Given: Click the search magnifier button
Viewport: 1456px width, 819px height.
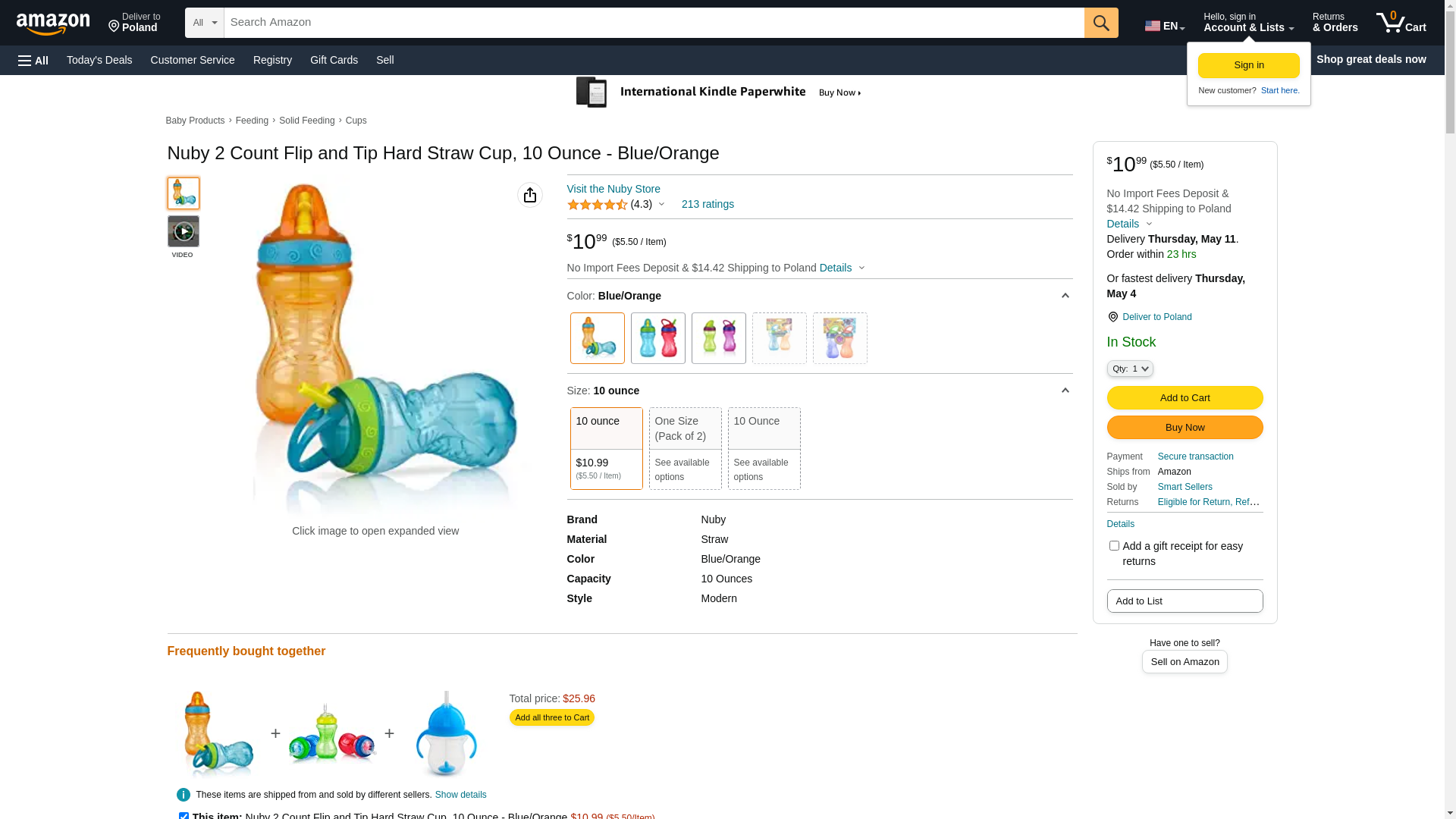Looking at the screenshot, I should (x=1101, y=23).
